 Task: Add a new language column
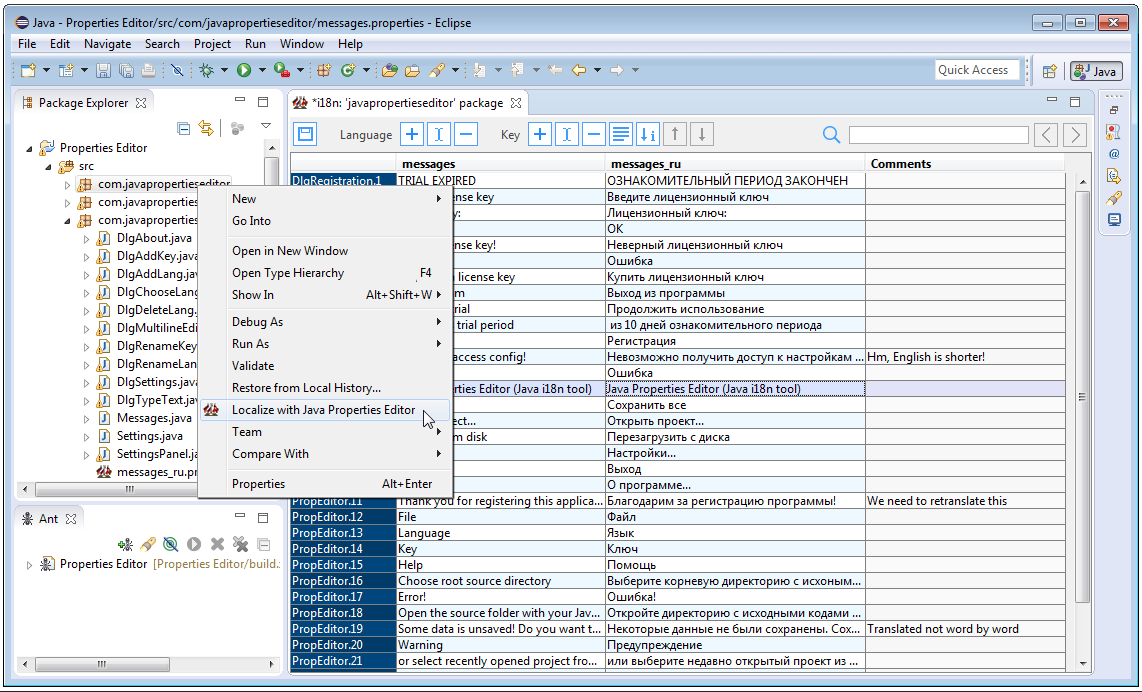coord(412,133)
